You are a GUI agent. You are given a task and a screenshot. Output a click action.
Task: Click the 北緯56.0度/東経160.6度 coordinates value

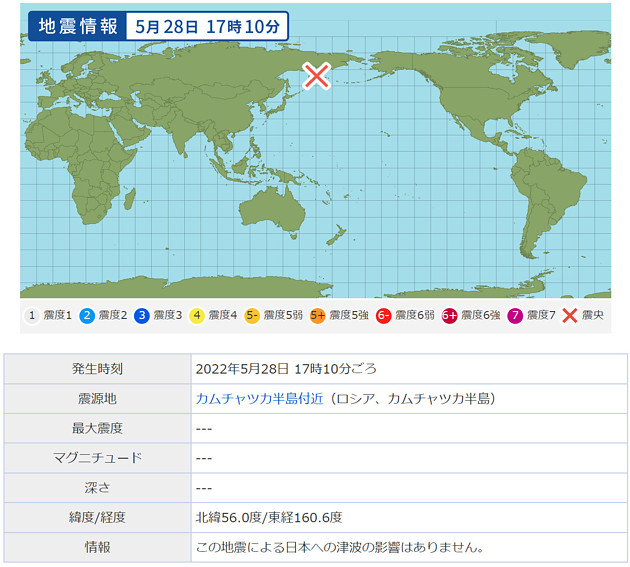click(268, 518)
